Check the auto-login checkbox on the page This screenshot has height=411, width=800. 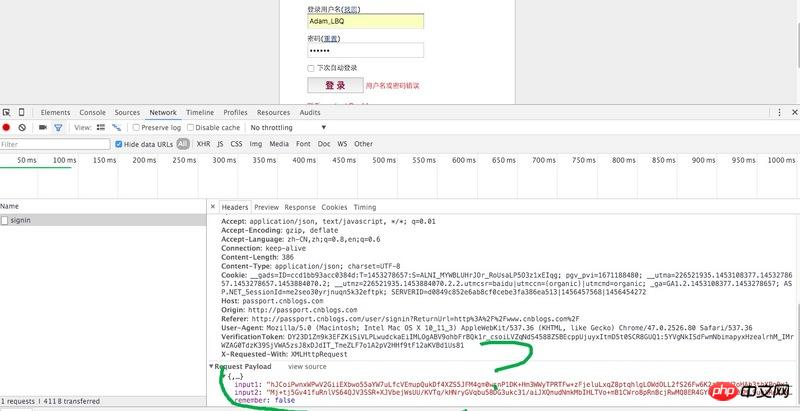pos(311,68)
